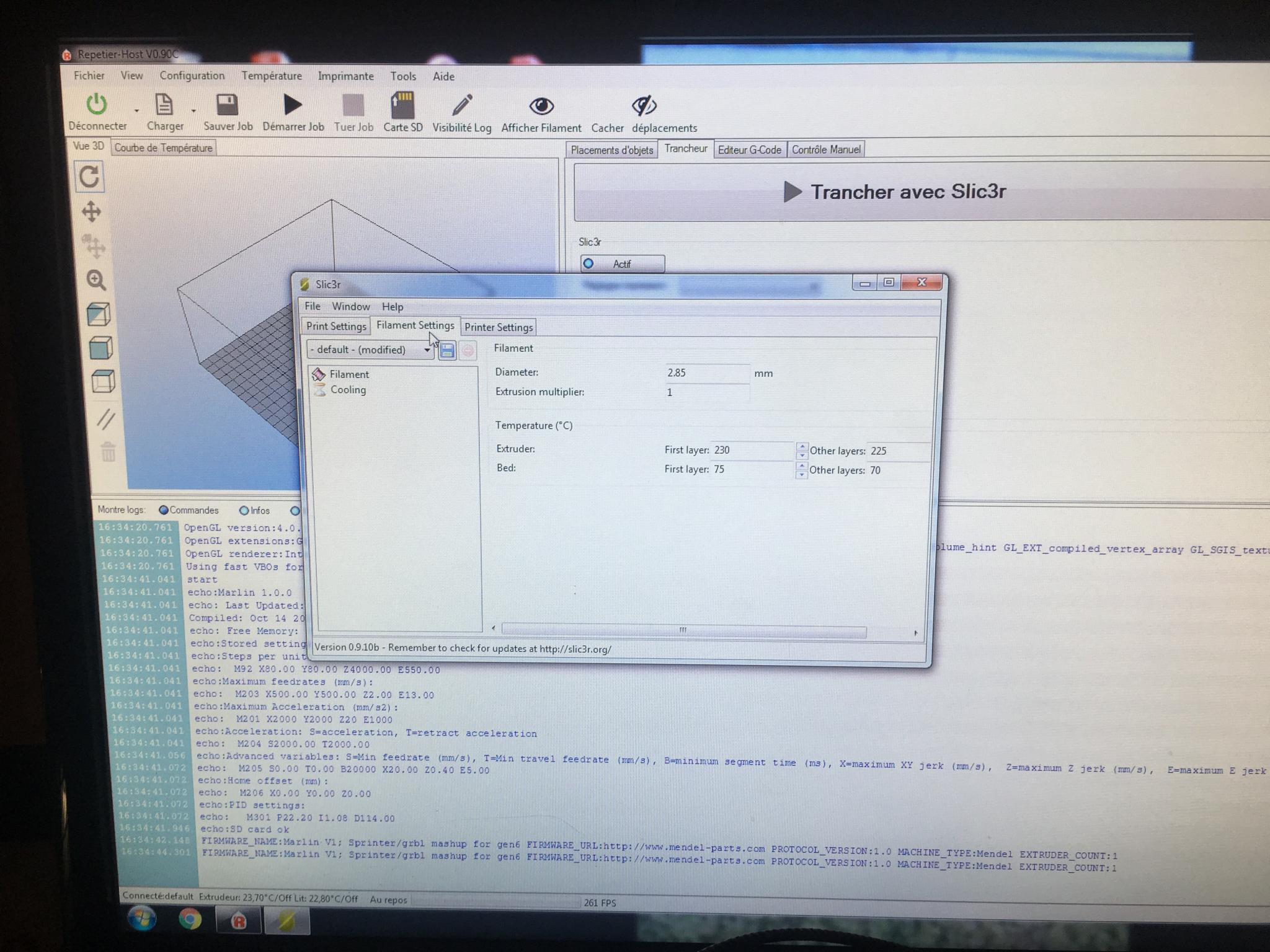This screenshot has height=952, width=1270.
Task: Select the Commandes log radio button
Action: (164, 510)
